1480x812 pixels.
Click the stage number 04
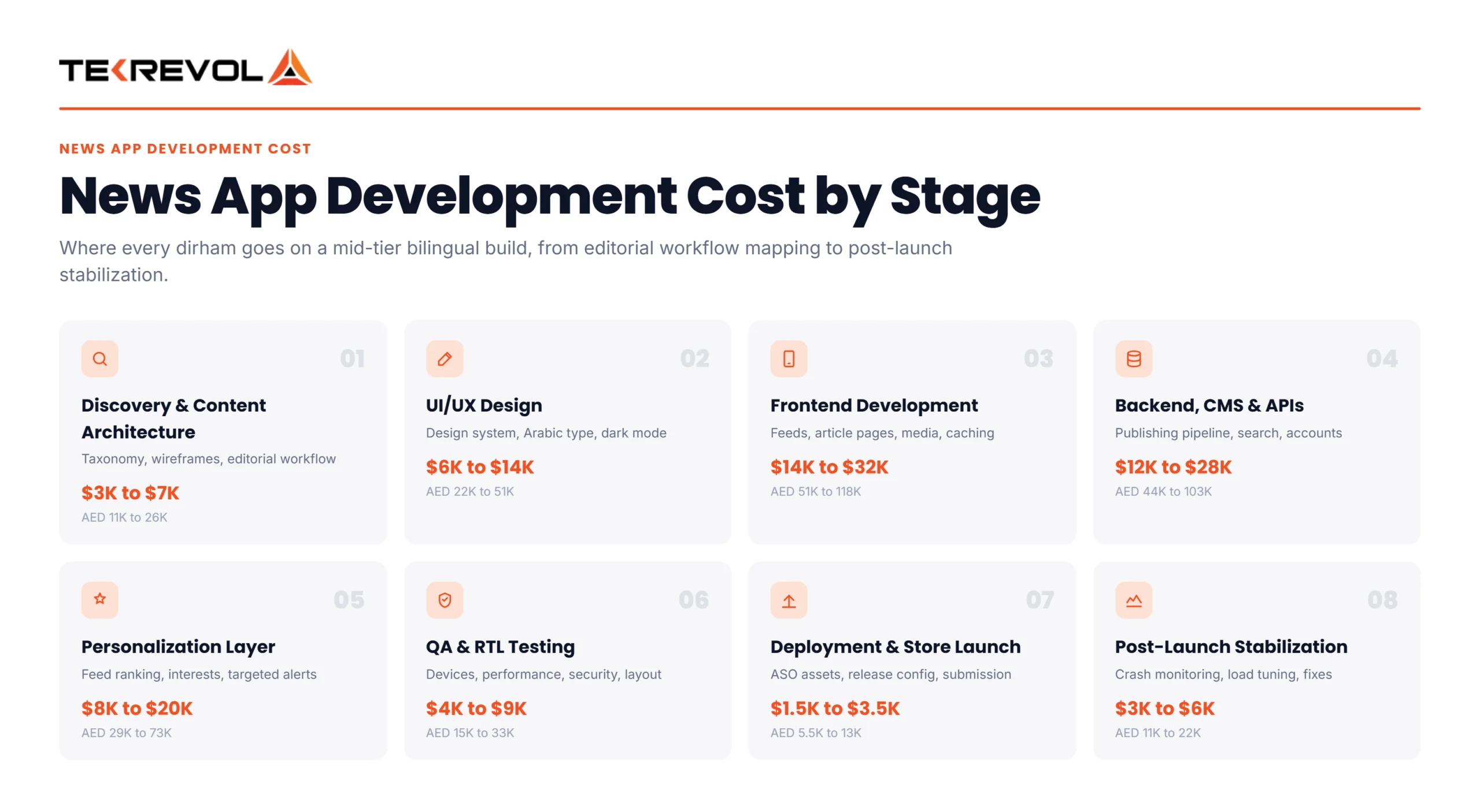click(1382, 359)
